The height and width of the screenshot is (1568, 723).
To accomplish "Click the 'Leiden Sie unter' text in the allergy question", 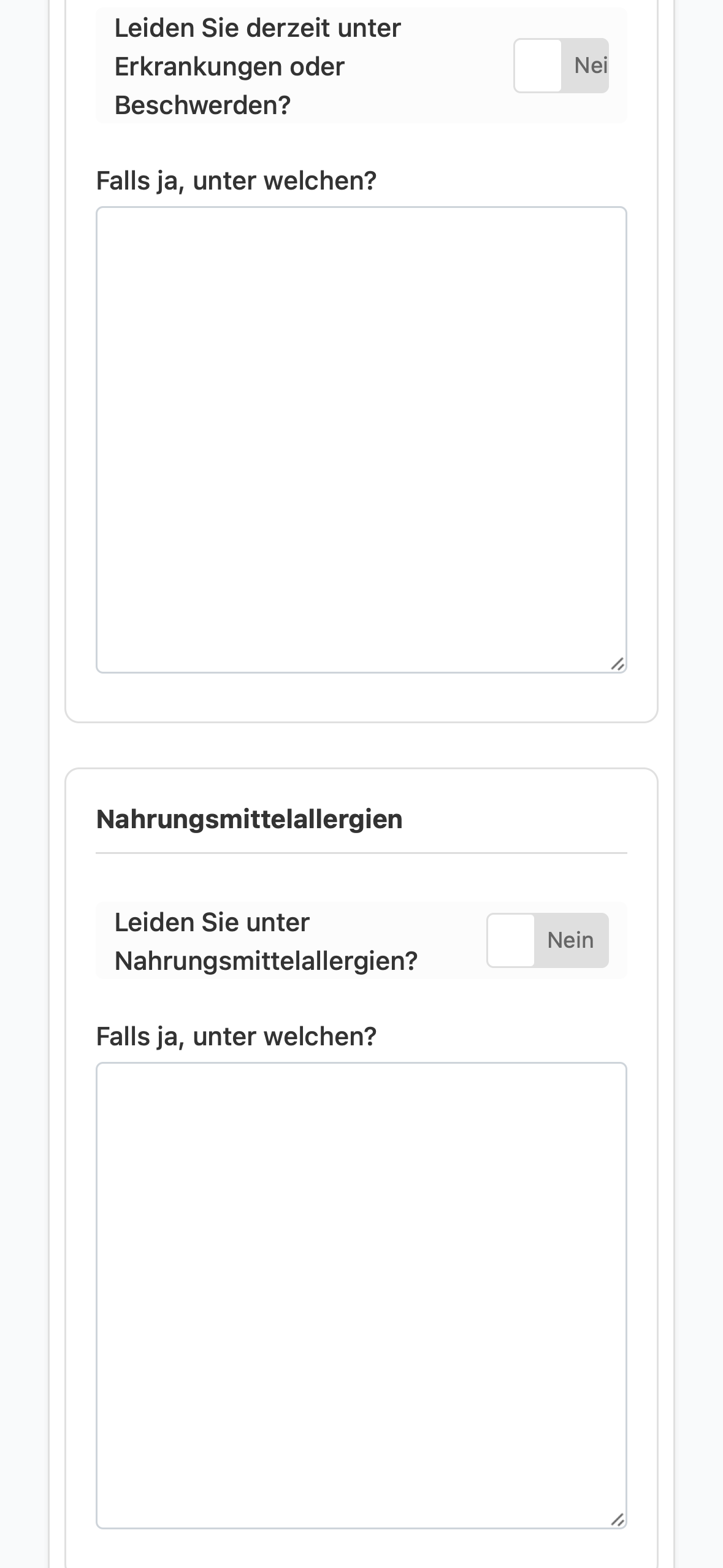I will point(212,922).
